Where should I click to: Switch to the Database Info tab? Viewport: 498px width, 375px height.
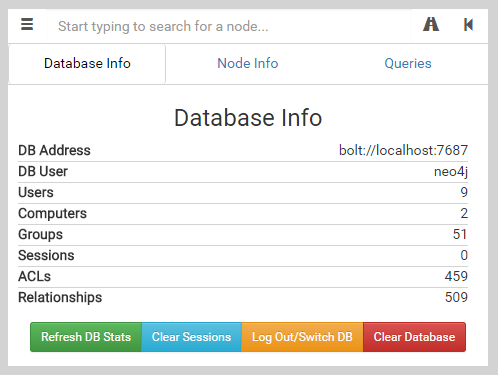(x=87, y=64)
